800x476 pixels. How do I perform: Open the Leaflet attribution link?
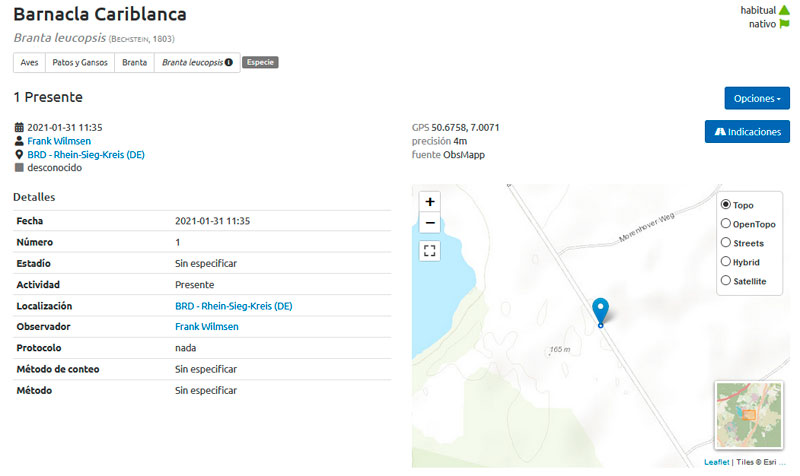pos(716,462)
